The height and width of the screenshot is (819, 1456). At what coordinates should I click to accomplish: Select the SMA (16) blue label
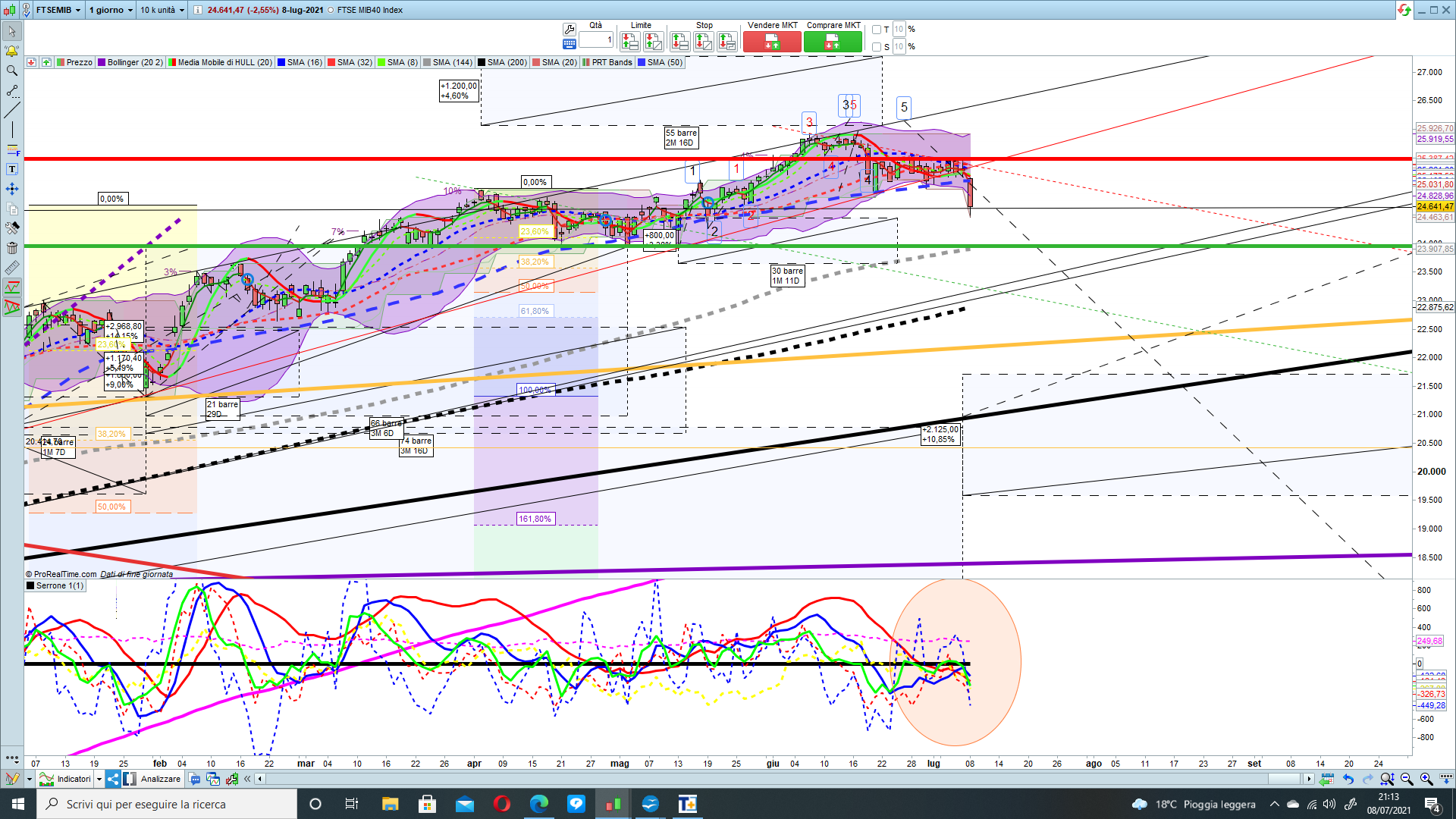[x=300, y=62]
